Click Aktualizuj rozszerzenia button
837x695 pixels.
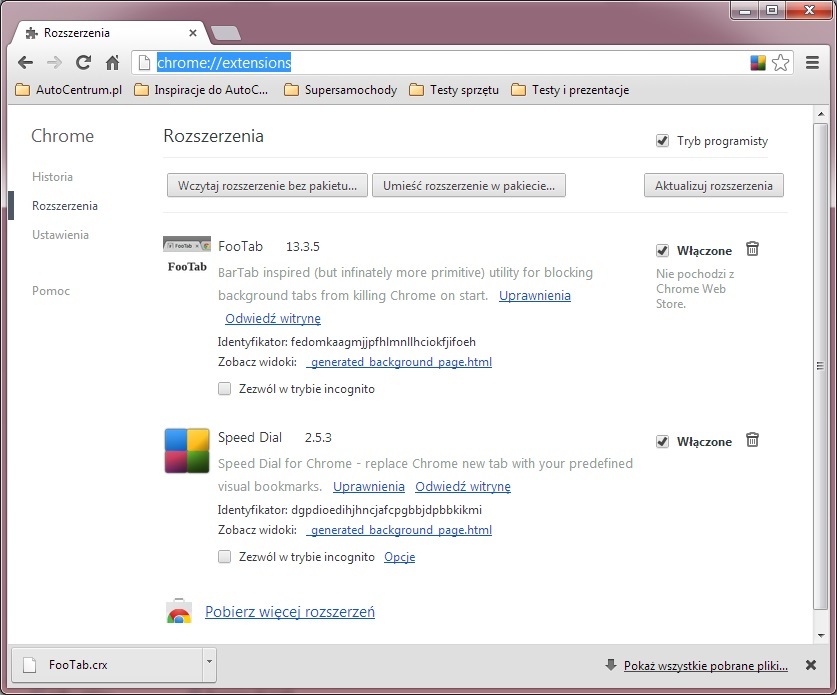click(x=714, y=186)
